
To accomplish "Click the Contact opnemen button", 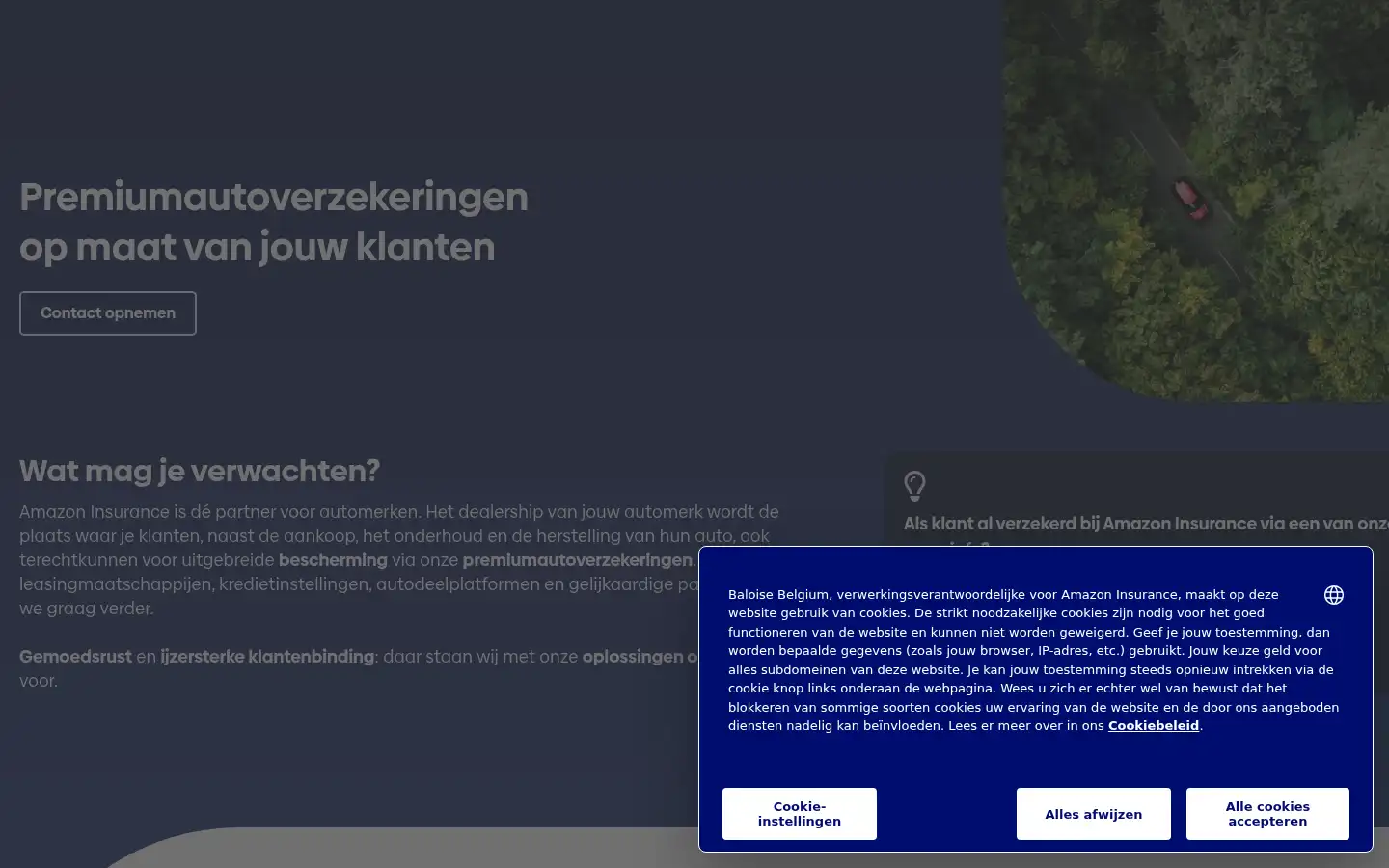I will click(x=108, y=313).
